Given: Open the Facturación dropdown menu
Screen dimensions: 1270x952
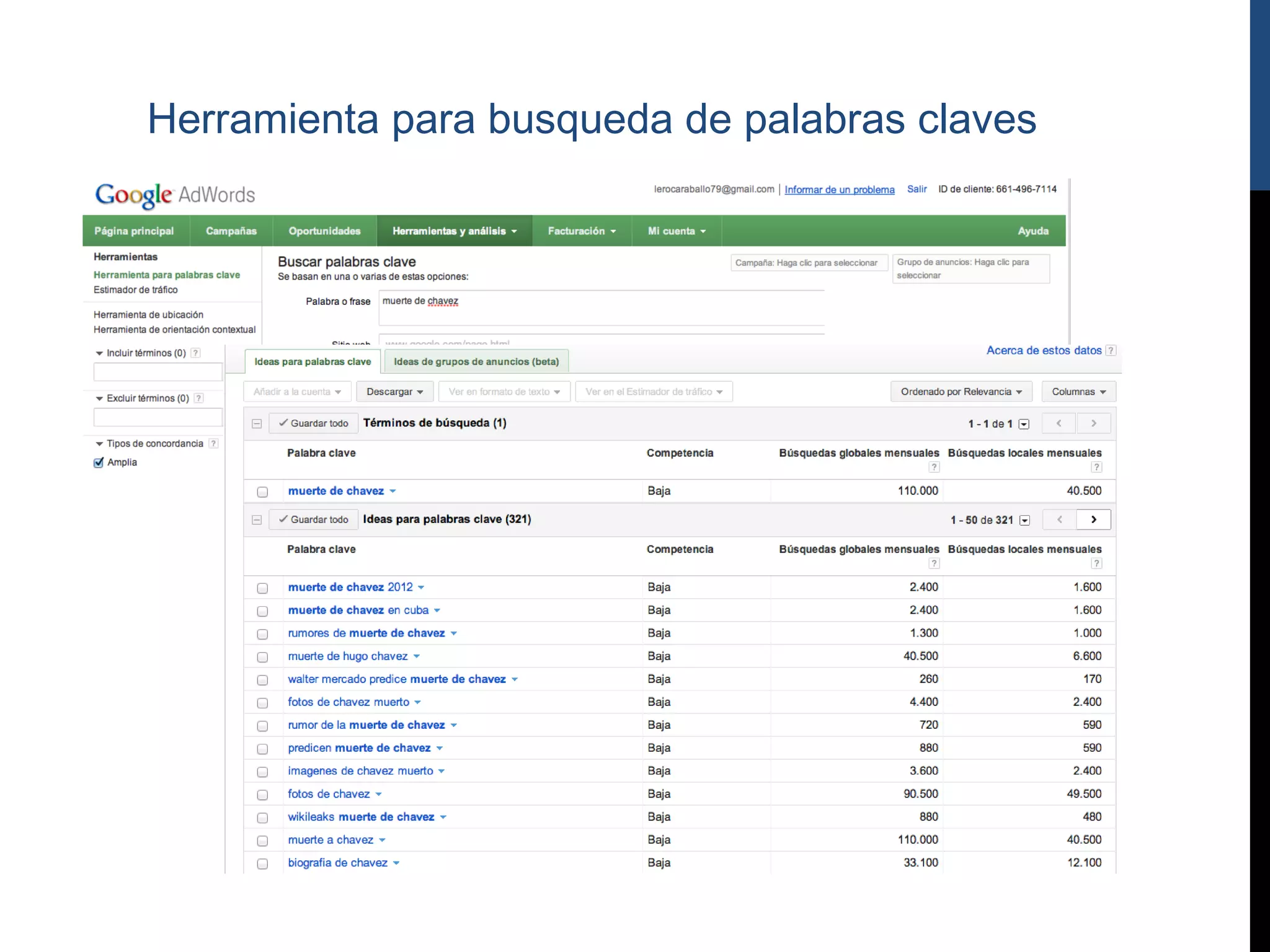Looking at the screenshot, I should pos(582,231).
